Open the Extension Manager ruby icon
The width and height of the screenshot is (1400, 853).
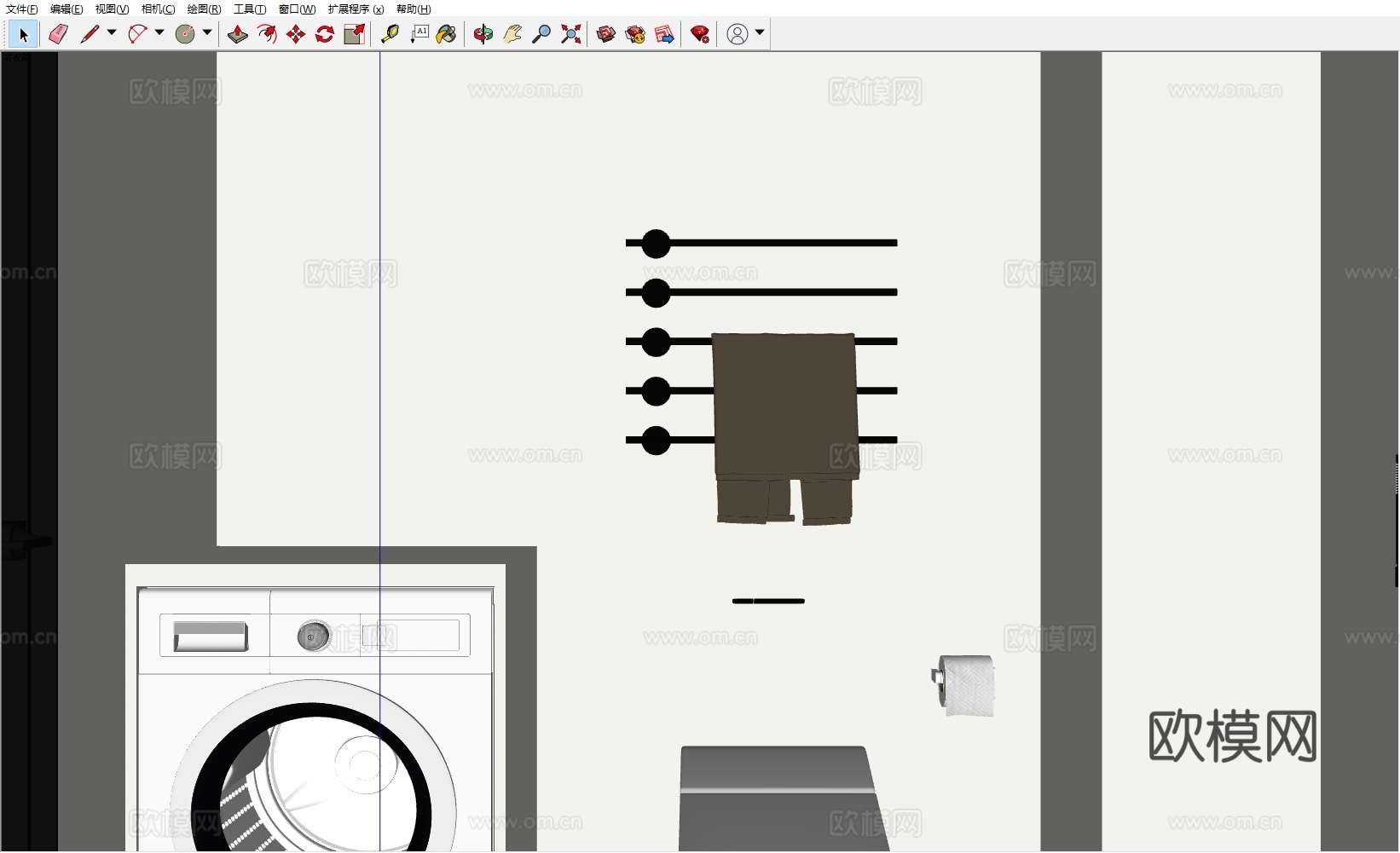coord(700,34)
